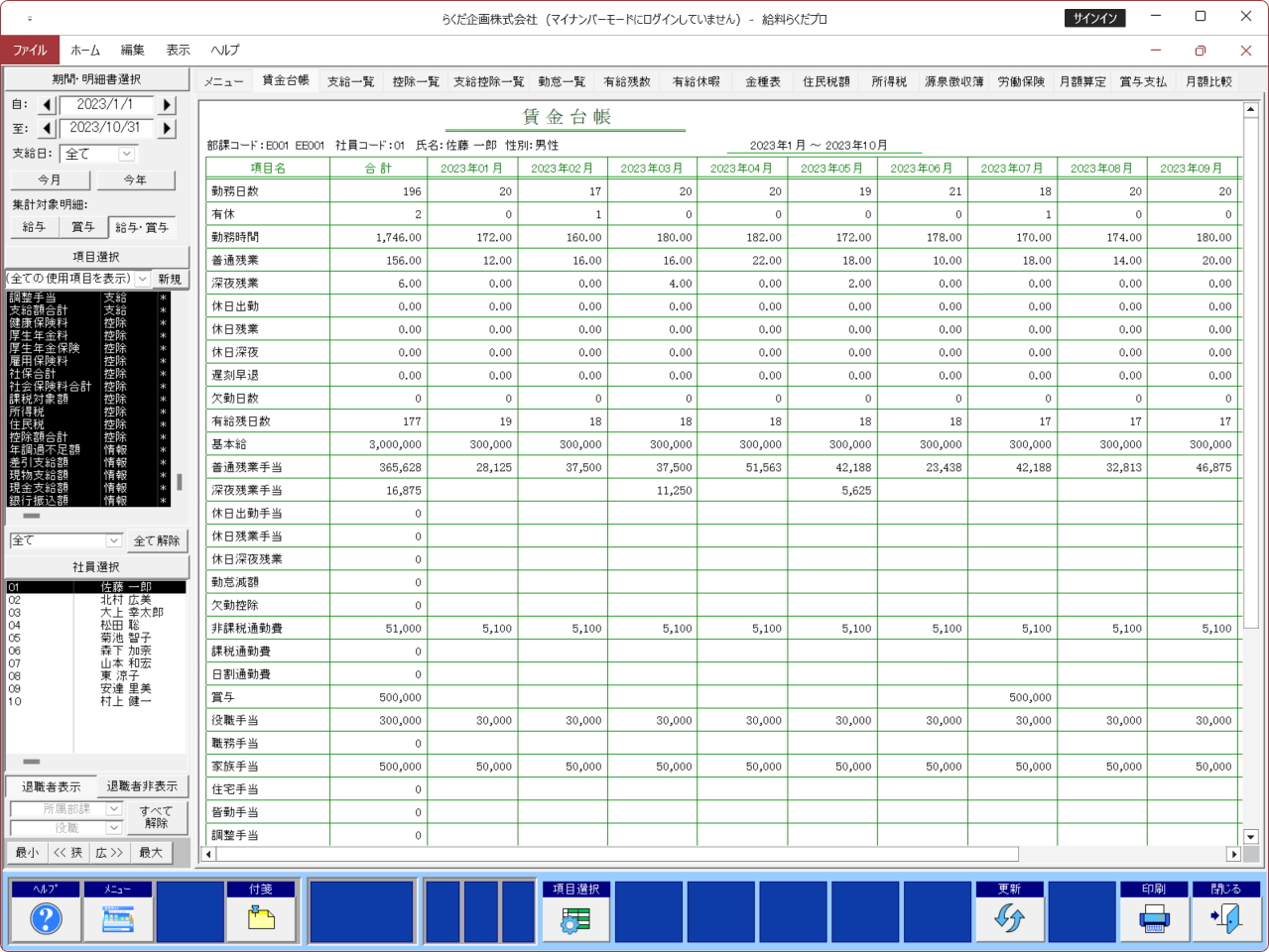1269x952 pixels.
Task: Open the 表示 menu
Action: (x=178, y=50)
